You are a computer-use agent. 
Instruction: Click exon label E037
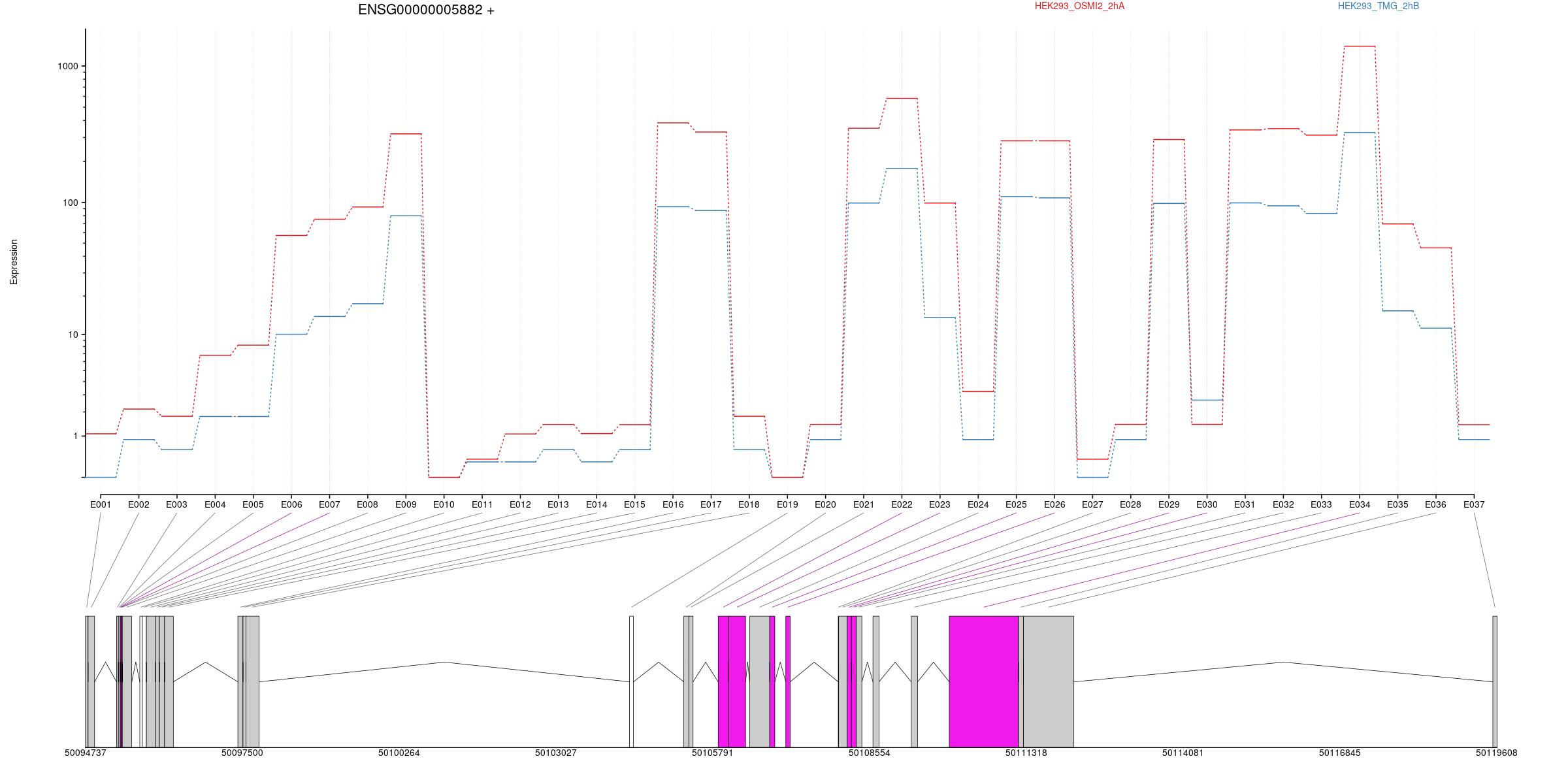1474,504
